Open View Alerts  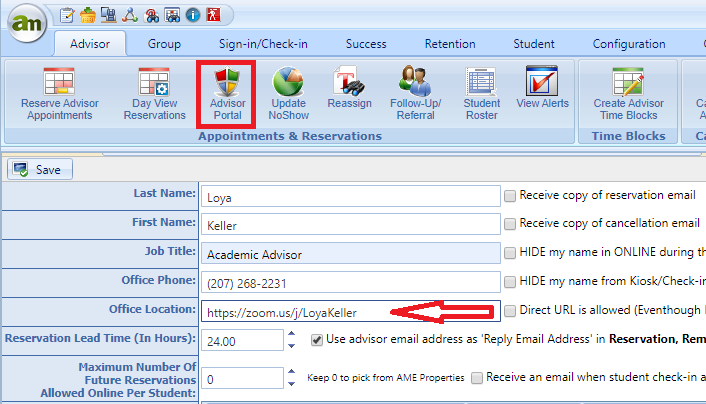point(542,88)
